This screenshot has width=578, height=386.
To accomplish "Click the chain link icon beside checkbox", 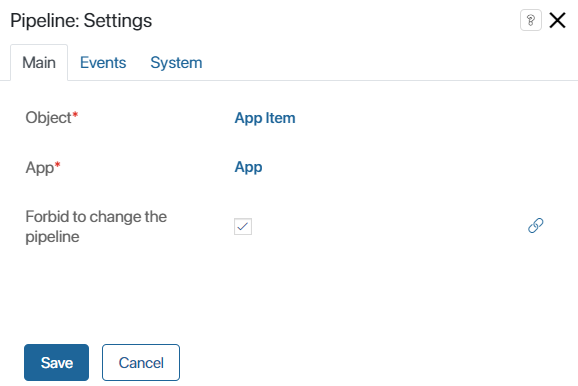I will [536, 226].
